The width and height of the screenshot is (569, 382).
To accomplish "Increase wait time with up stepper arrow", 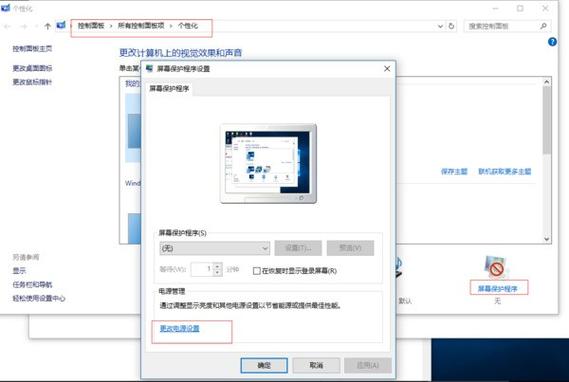I will tap(217, 266).
